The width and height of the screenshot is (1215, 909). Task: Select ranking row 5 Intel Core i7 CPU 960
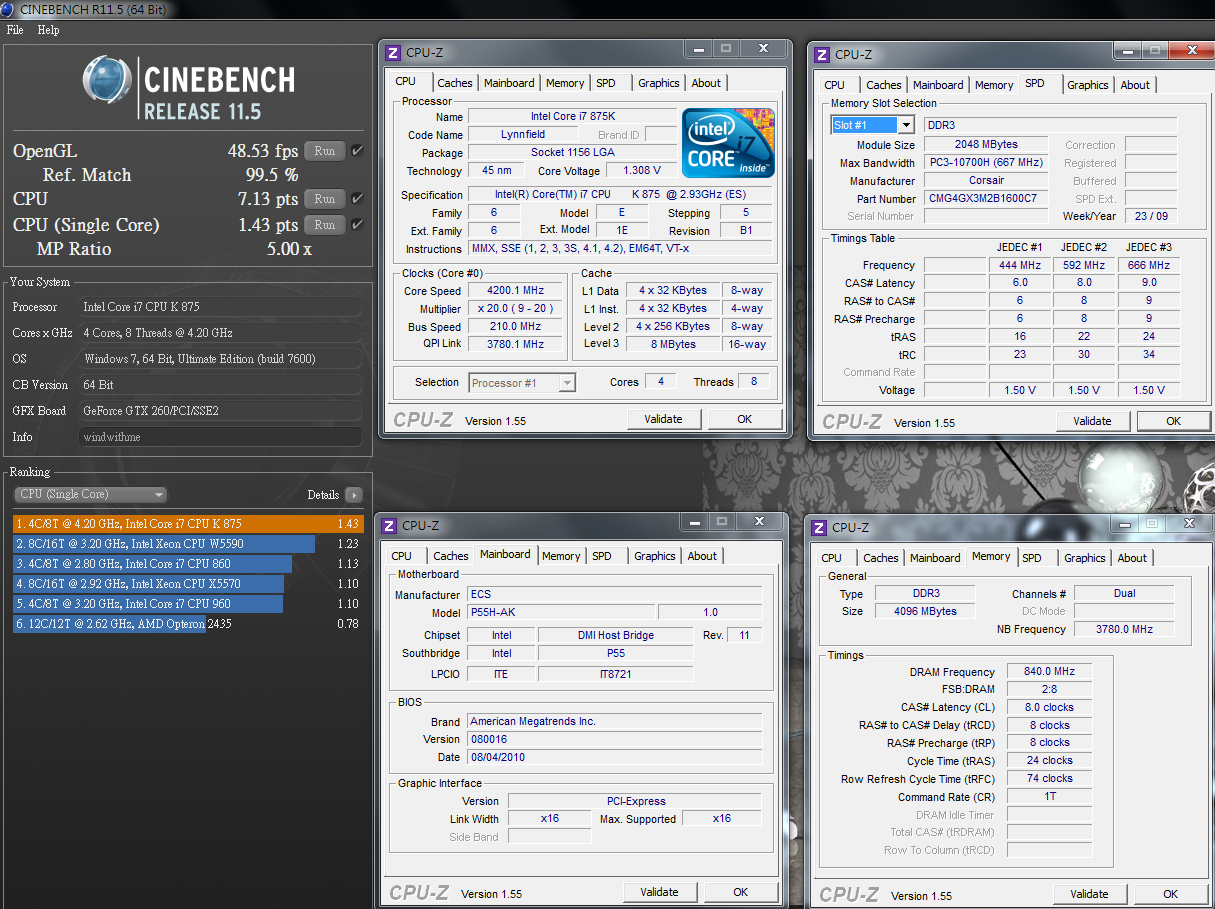(x=187, y=604)
